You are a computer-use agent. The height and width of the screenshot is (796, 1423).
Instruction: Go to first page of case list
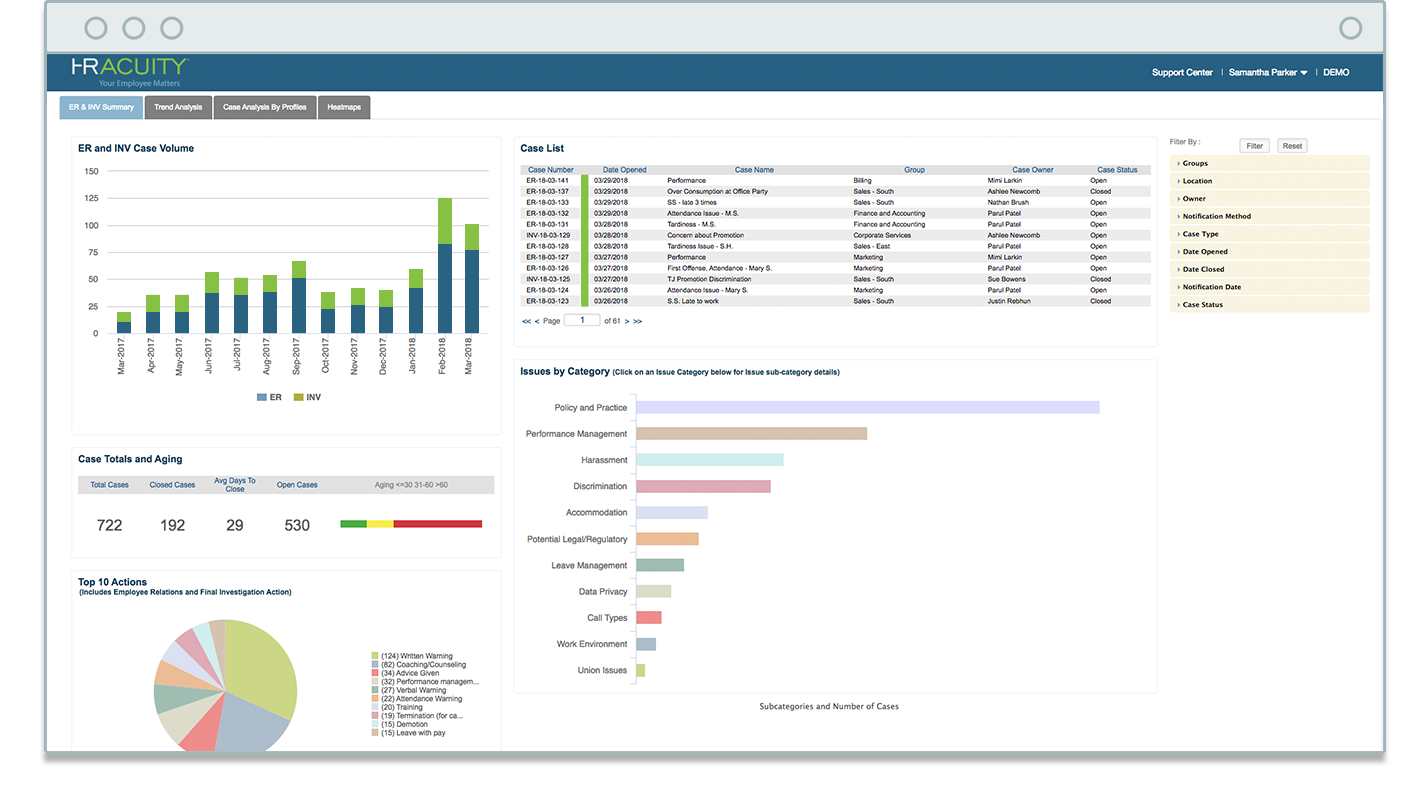coord(526,321)
